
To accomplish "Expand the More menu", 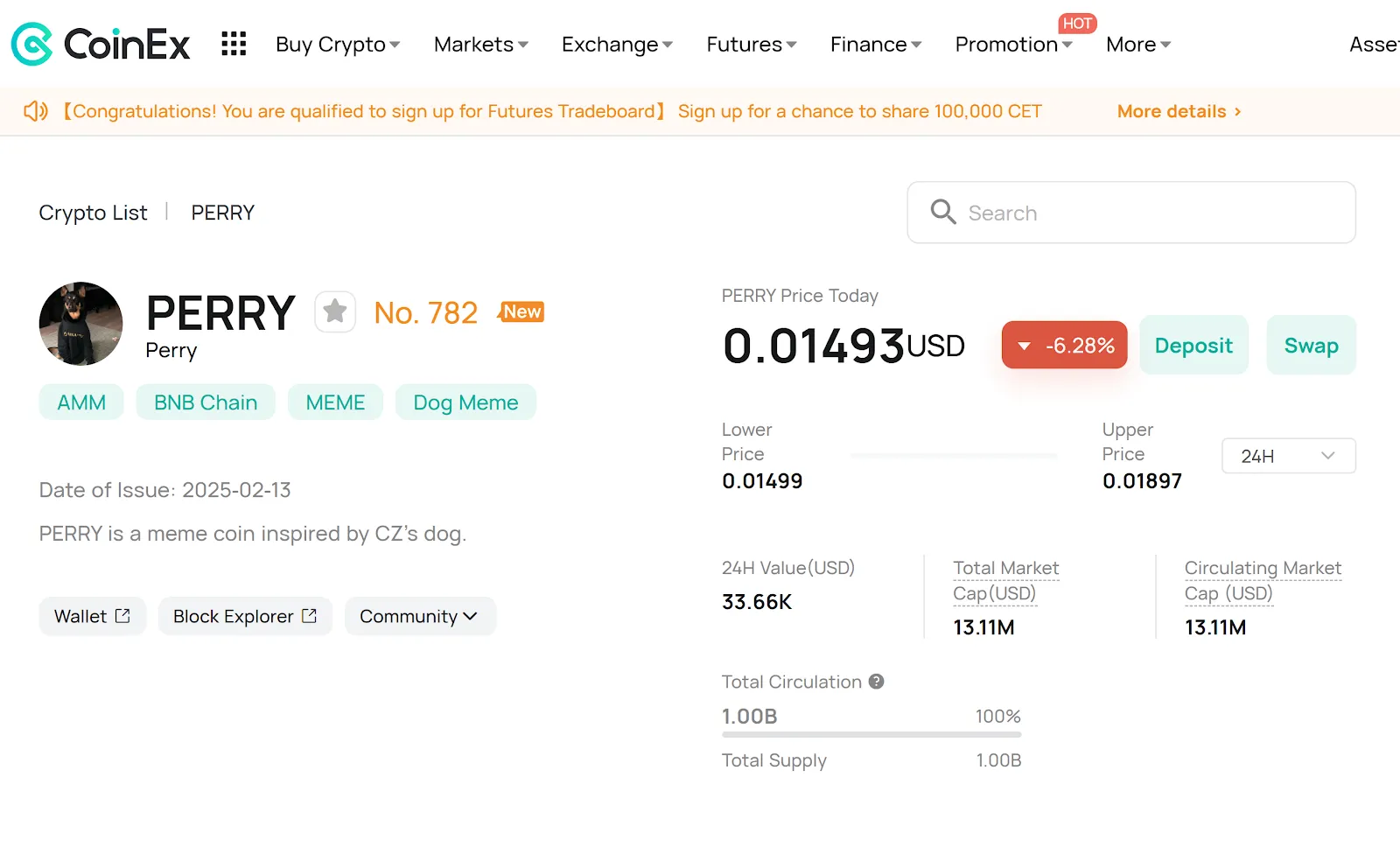I will tap(1138, 45).
